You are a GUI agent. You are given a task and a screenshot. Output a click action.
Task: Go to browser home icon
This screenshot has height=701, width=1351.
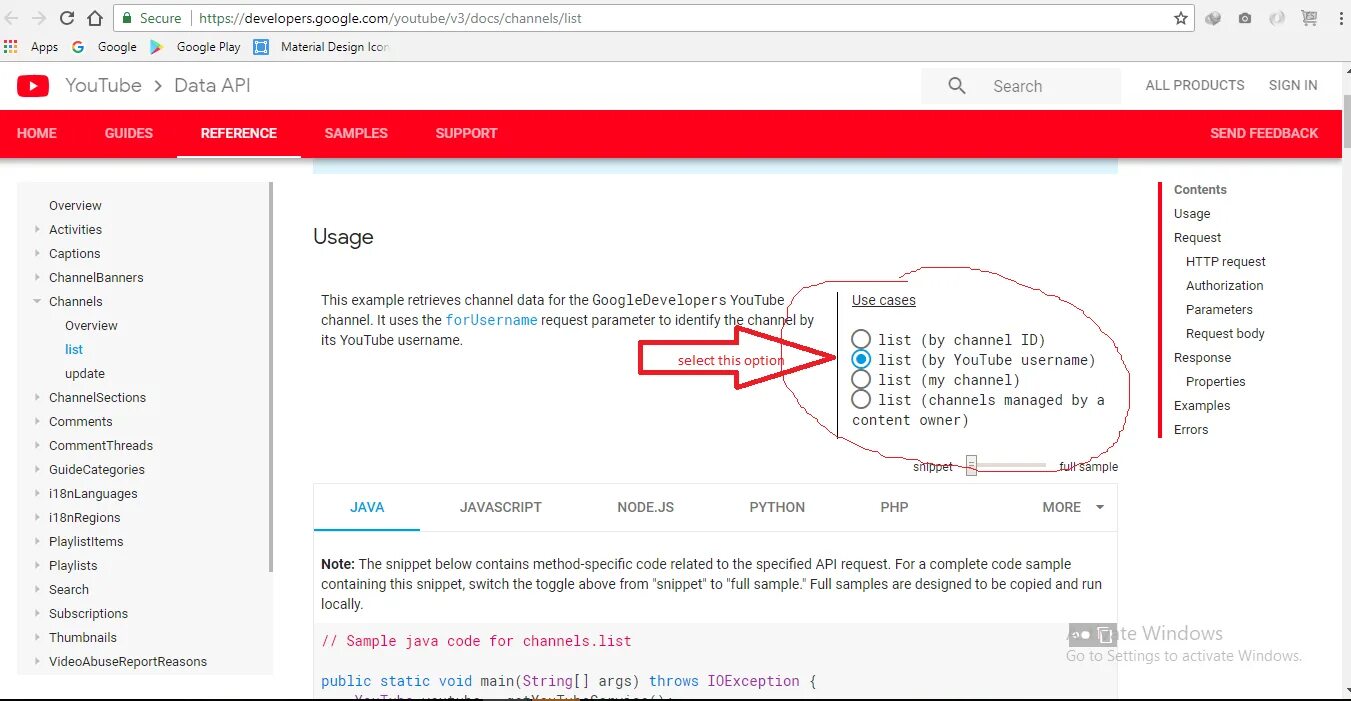[95, 18]
